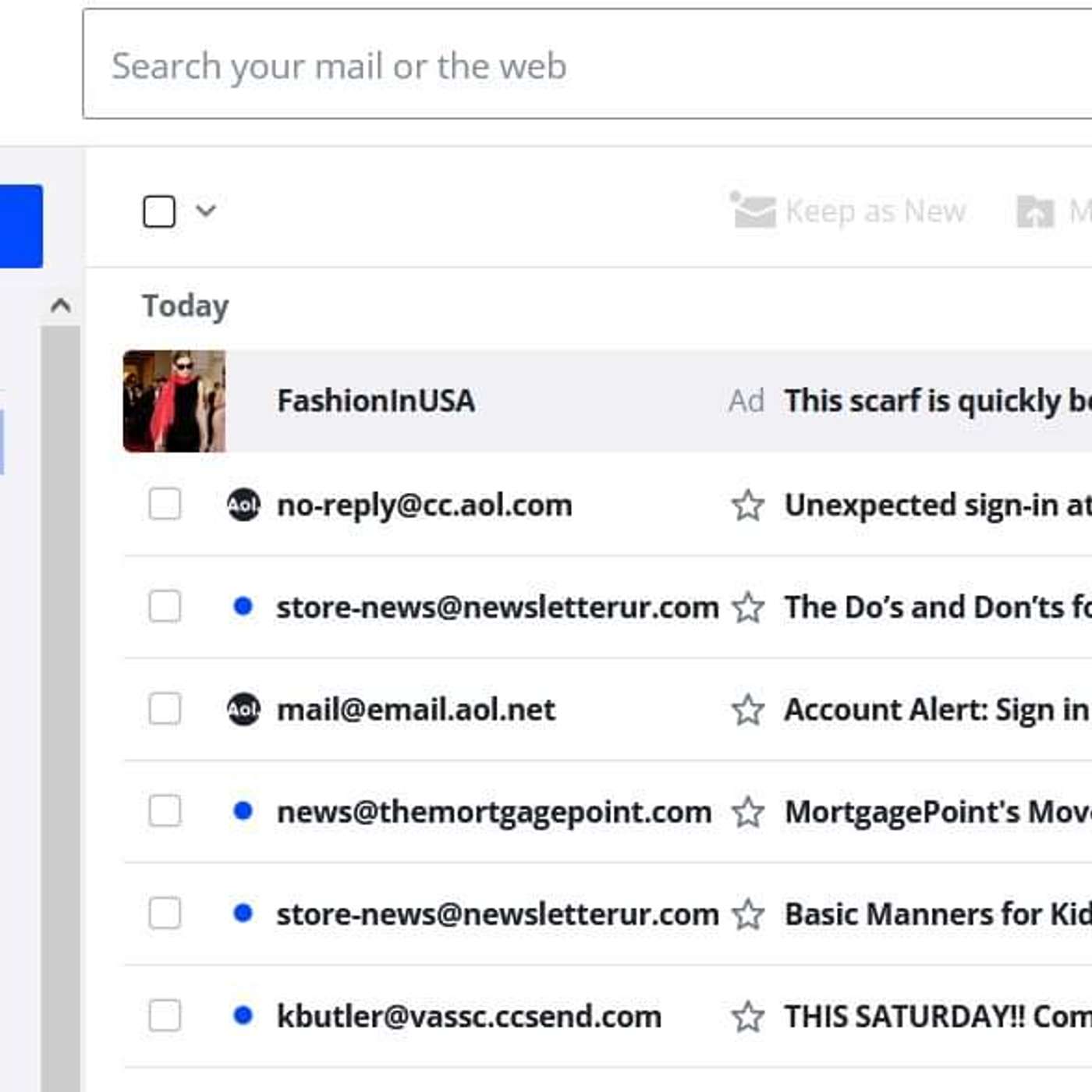Open the Unexpected sign-in email

coord(936,505)
